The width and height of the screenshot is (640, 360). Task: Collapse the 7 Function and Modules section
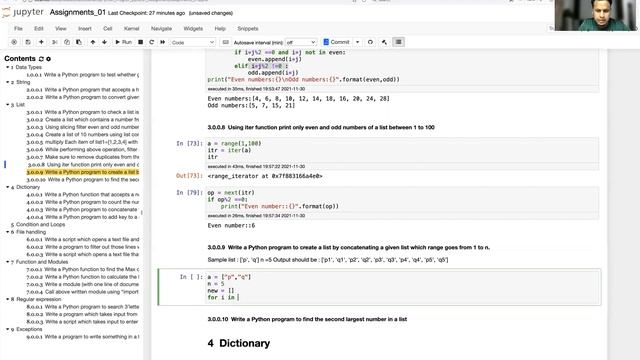point(7,262)
